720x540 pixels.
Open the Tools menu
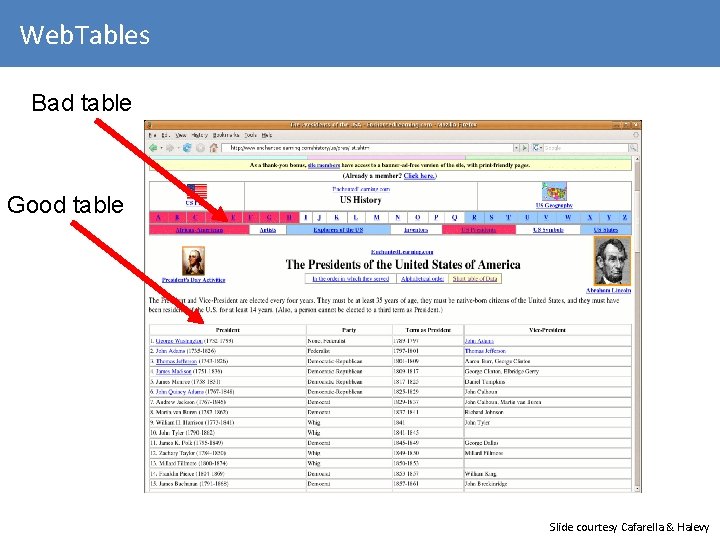tap(250, 135)
